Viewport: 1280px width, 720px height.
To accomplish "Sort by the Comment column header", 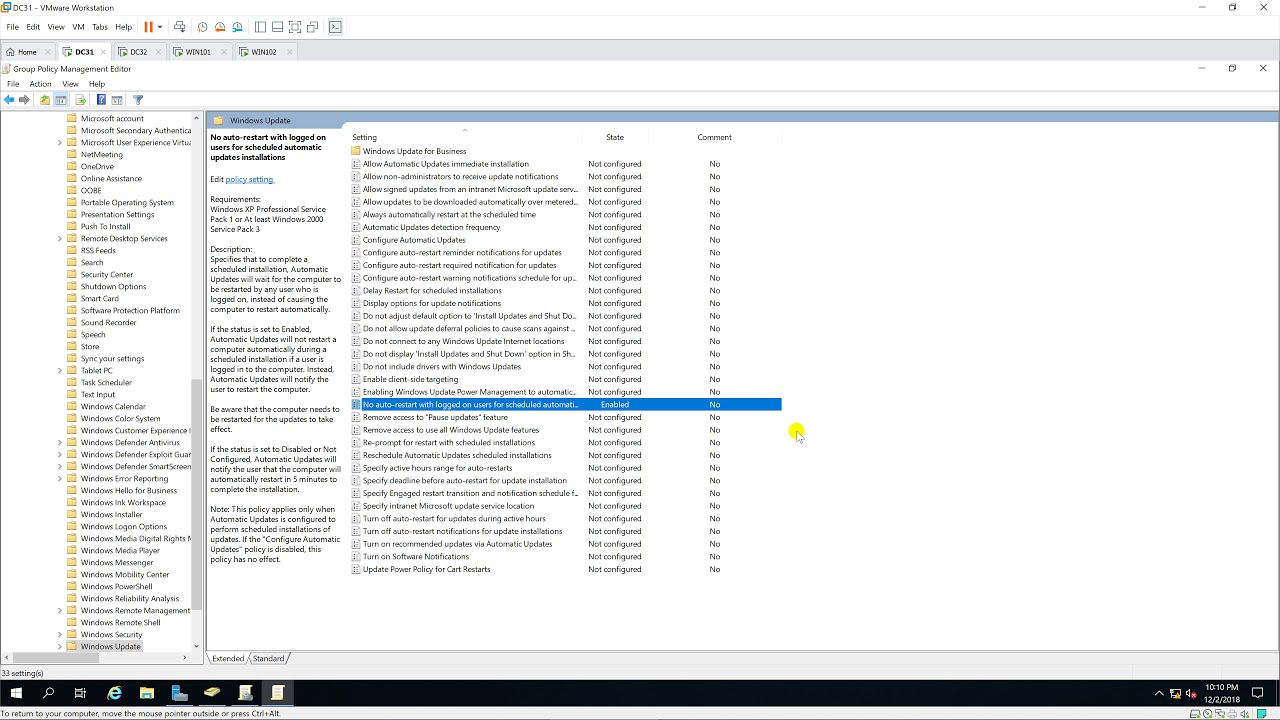I will pos(715,137).
